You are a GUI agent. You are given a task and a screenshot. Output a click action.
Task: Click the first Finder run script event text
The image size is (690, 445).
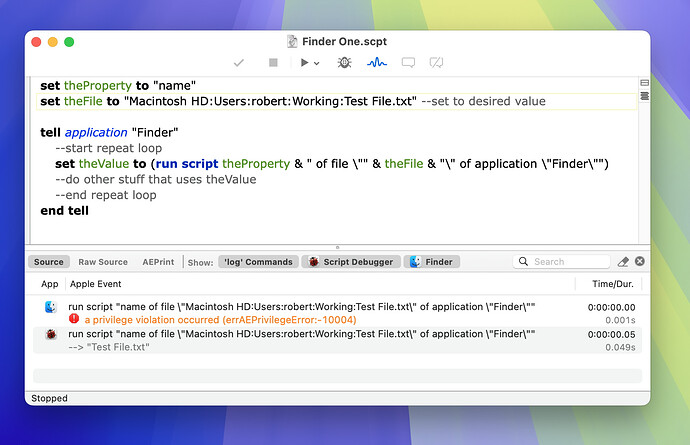pos(301,307)
